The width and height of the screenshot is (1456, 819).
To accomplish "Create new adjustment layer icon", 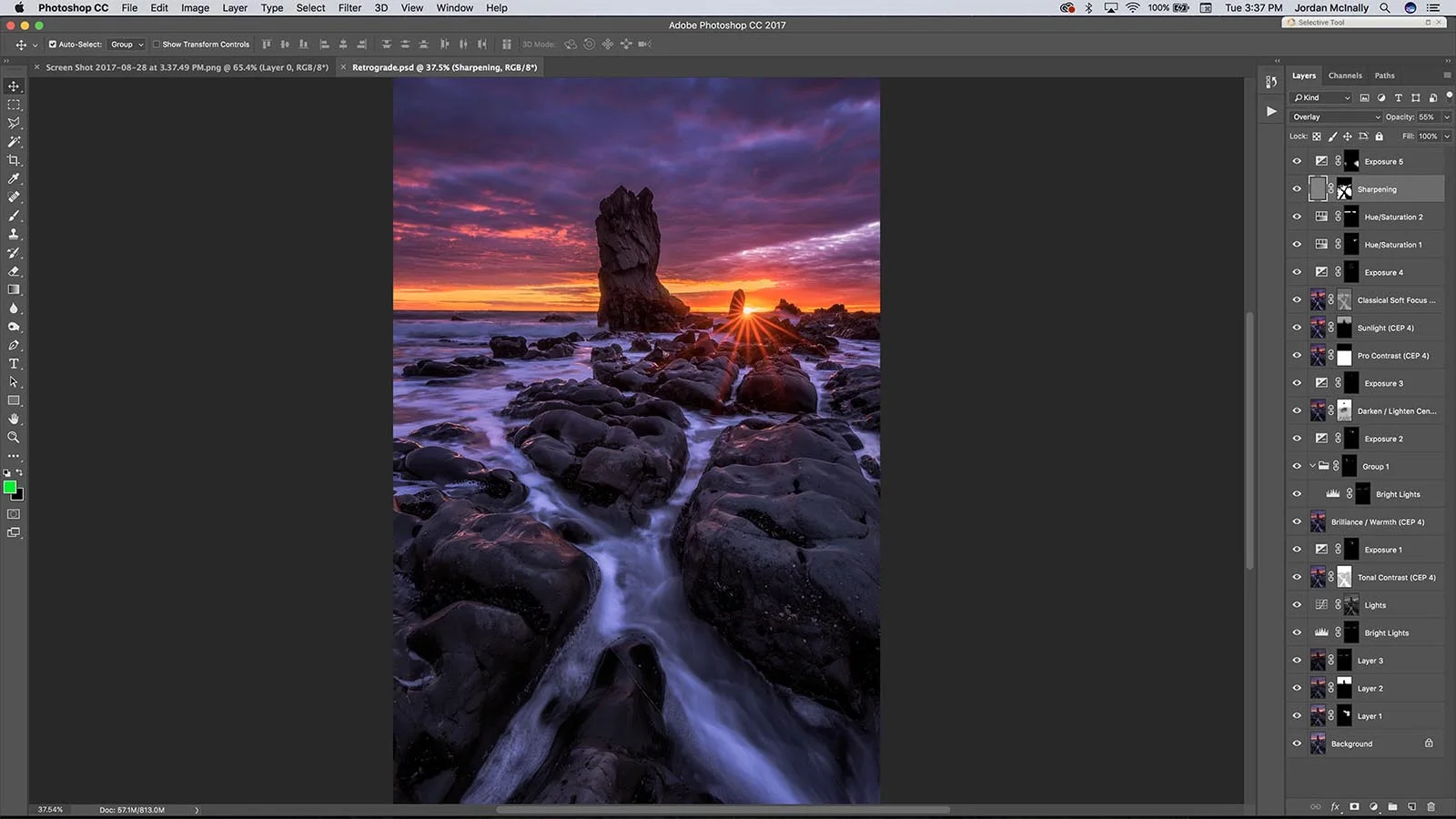I will pos(1373,806).
